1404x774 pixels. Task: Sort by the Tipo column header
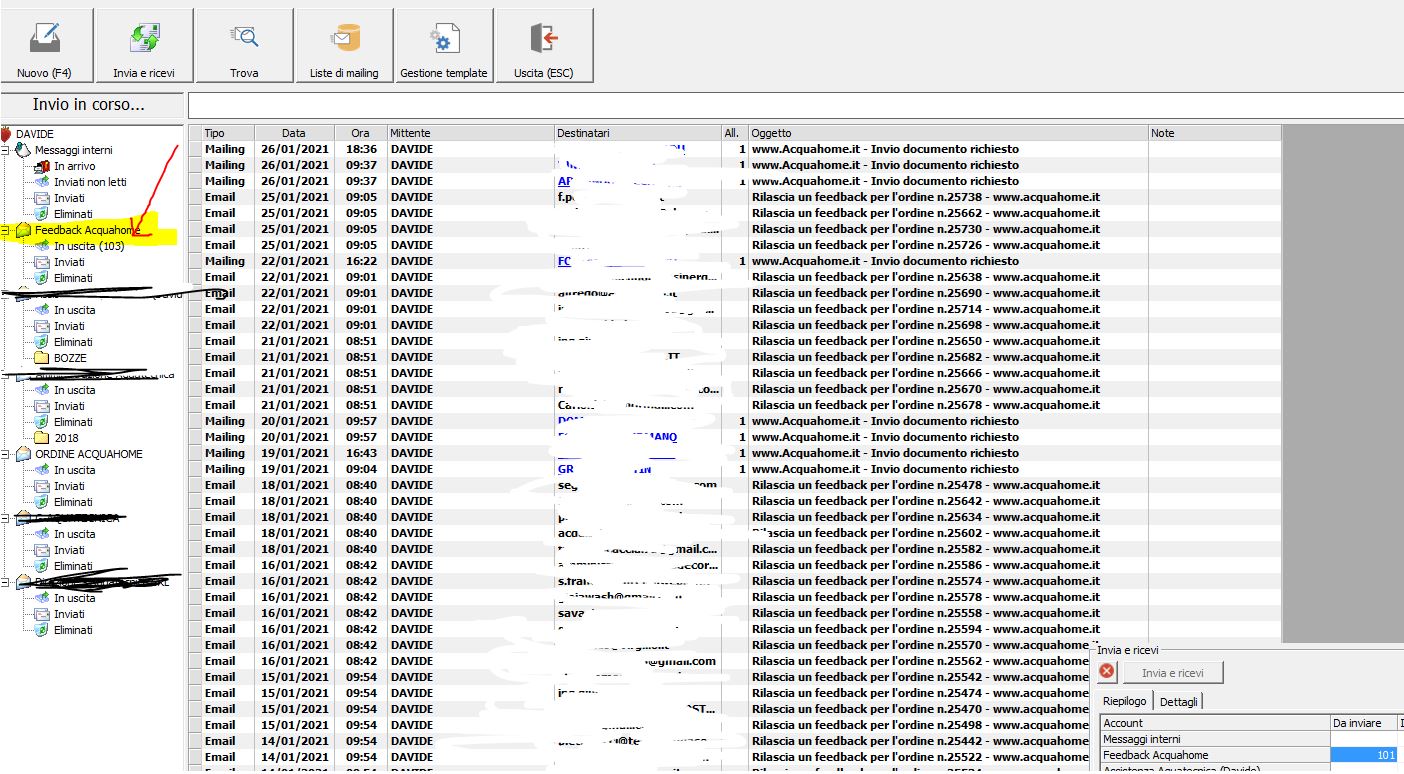point(228,133)
